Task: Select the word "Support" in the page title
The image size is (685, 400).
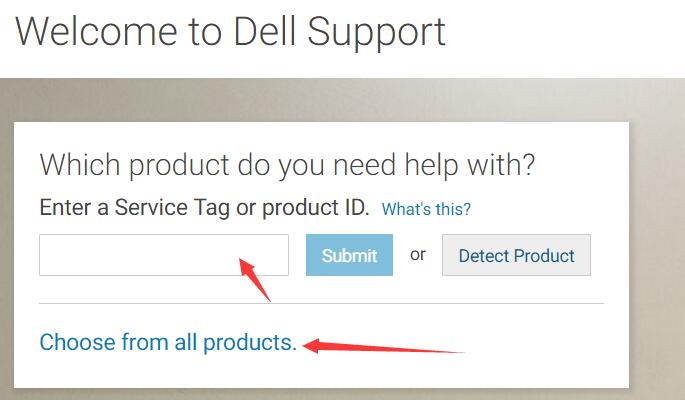Action: pyautogui.click(x=377, y=34)
